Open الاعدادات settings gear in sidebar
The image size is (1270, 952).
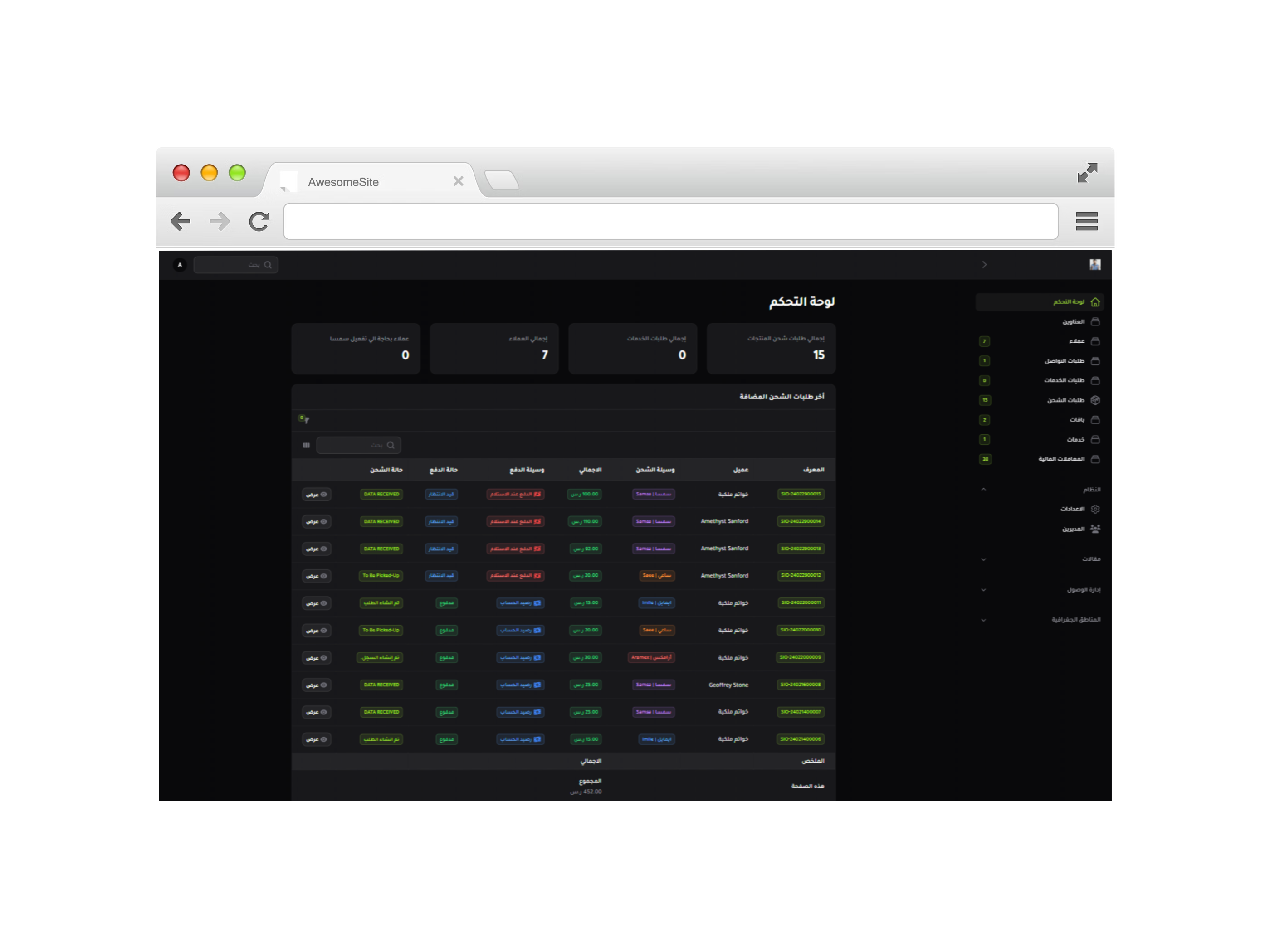tap(1094, 509)
